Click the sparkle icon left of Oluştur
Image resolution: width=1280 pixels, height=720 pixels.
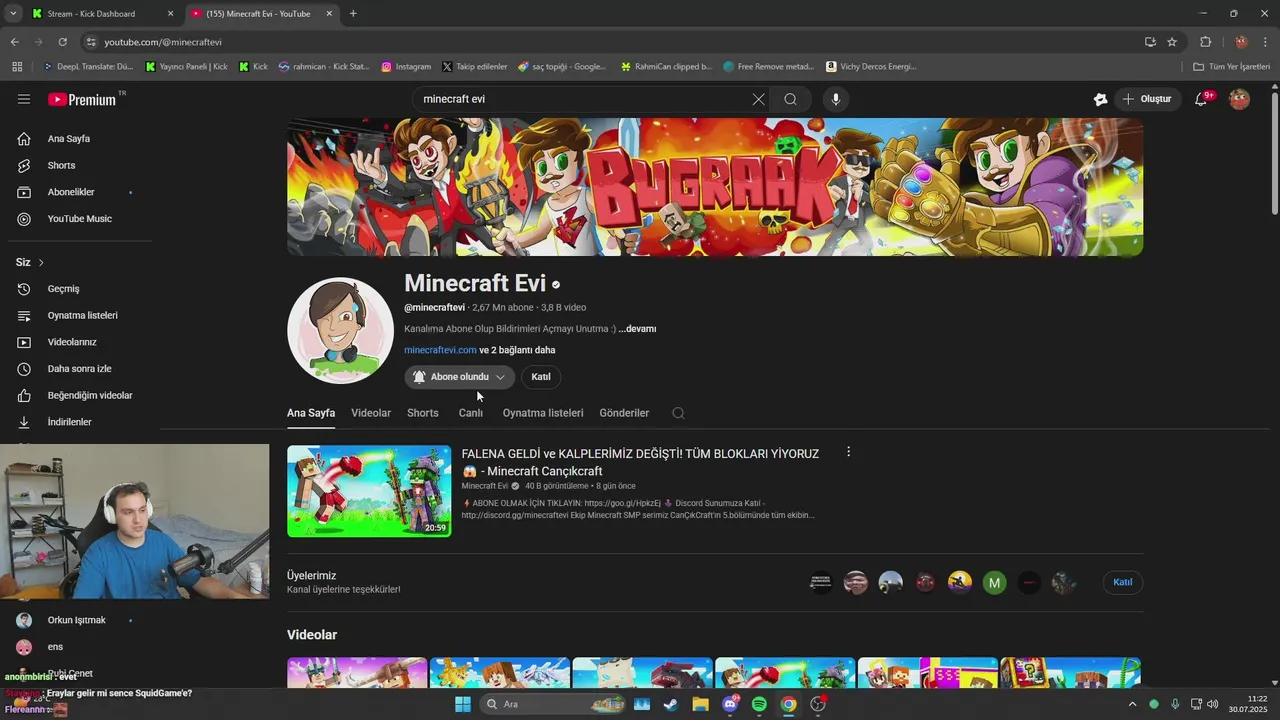point(1100,99)
